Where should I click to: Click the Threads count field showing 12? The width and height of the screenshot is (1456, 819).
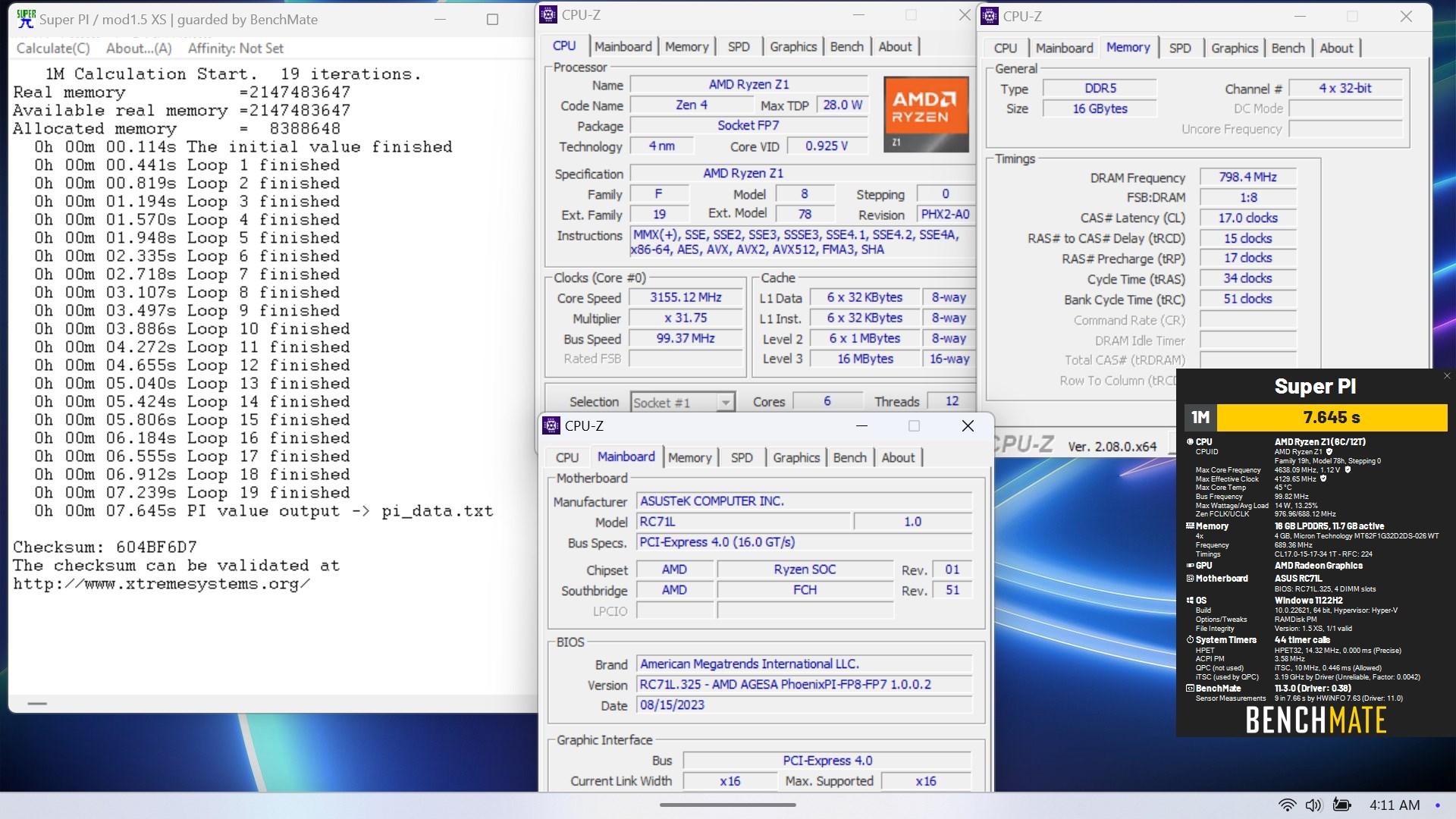point(952,401)
